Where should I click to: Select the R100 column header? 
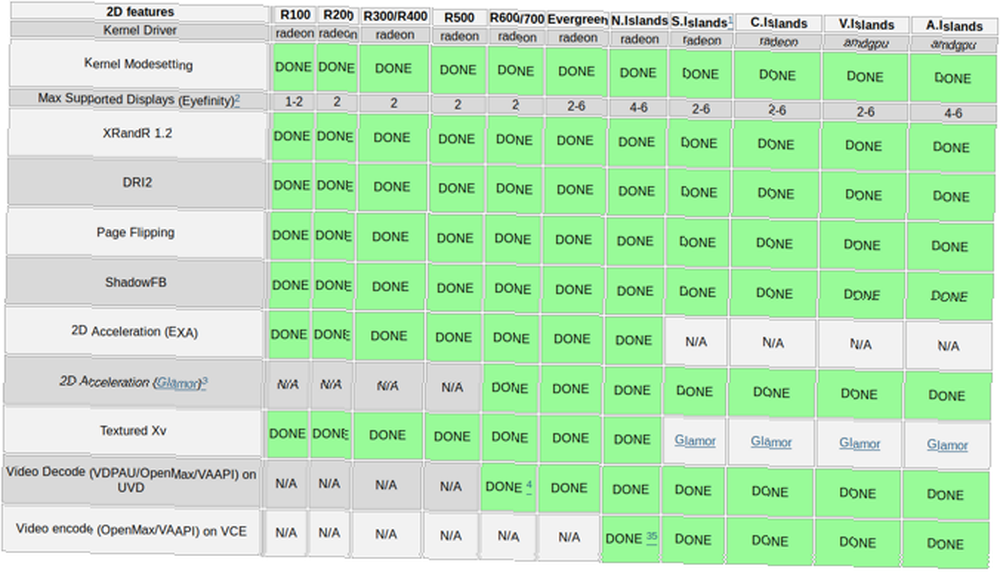coord(295,15)
